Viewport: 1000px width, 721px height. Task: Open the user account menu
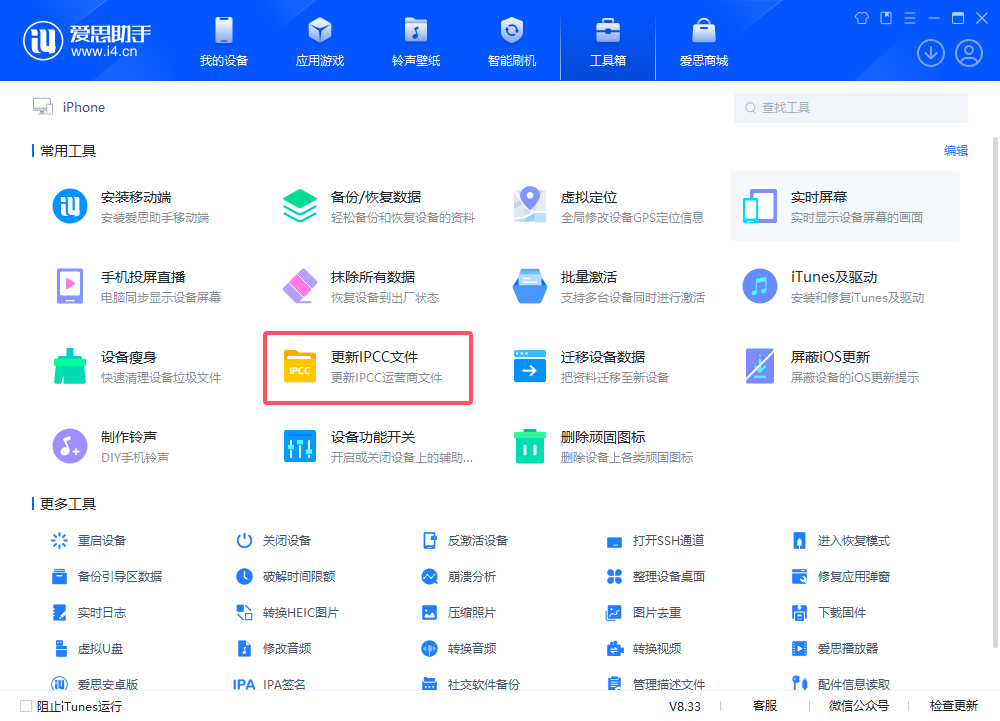click(967, 52)
